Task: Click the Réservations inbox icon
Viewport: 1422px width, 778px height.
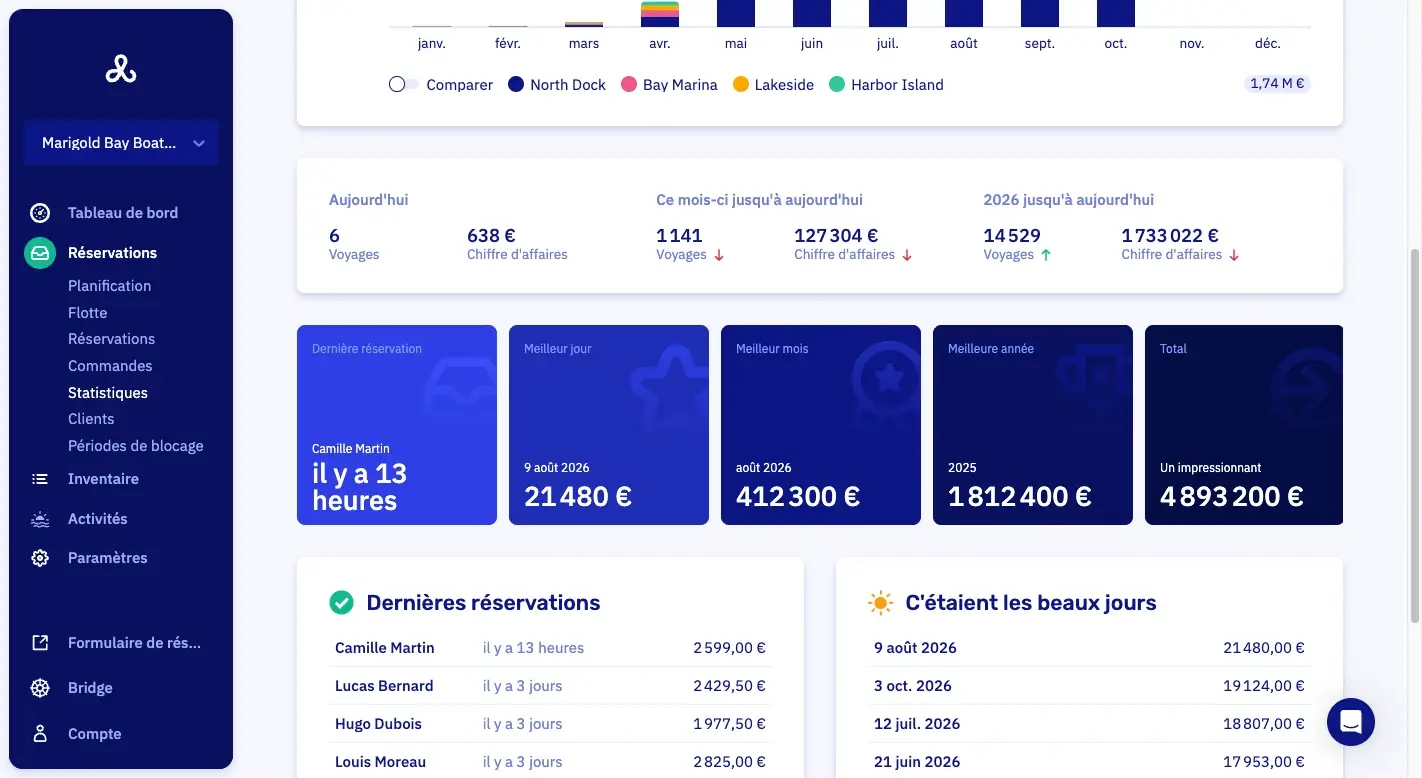Action: pos(40,253)
